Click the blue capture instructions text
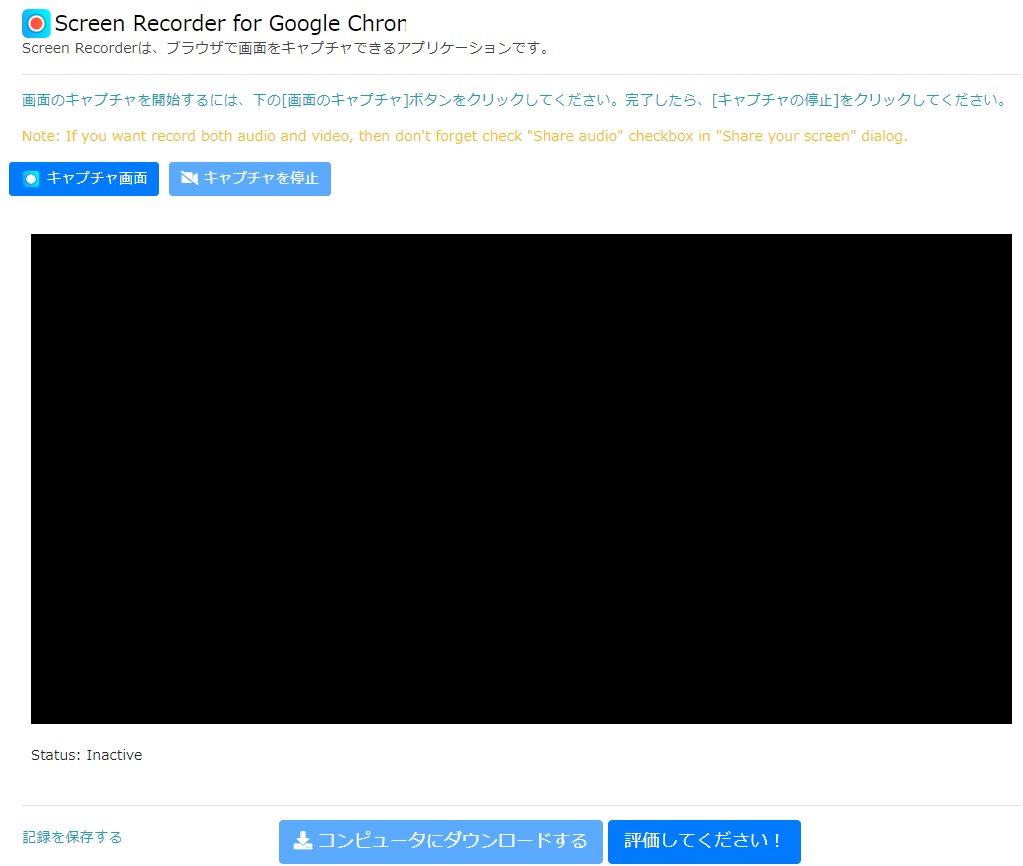1023x866 pixels. [515, 100]
